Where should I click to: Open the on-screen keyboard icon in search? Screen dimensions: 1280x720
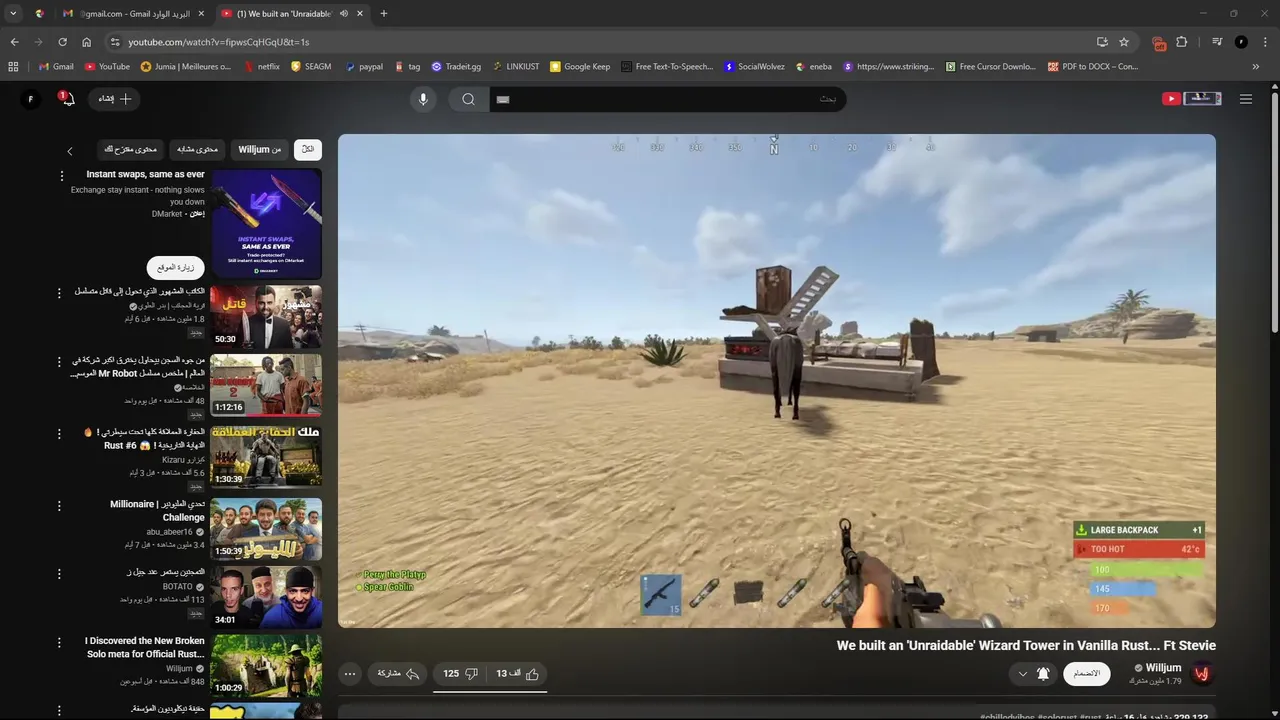[x=503, y=99]
